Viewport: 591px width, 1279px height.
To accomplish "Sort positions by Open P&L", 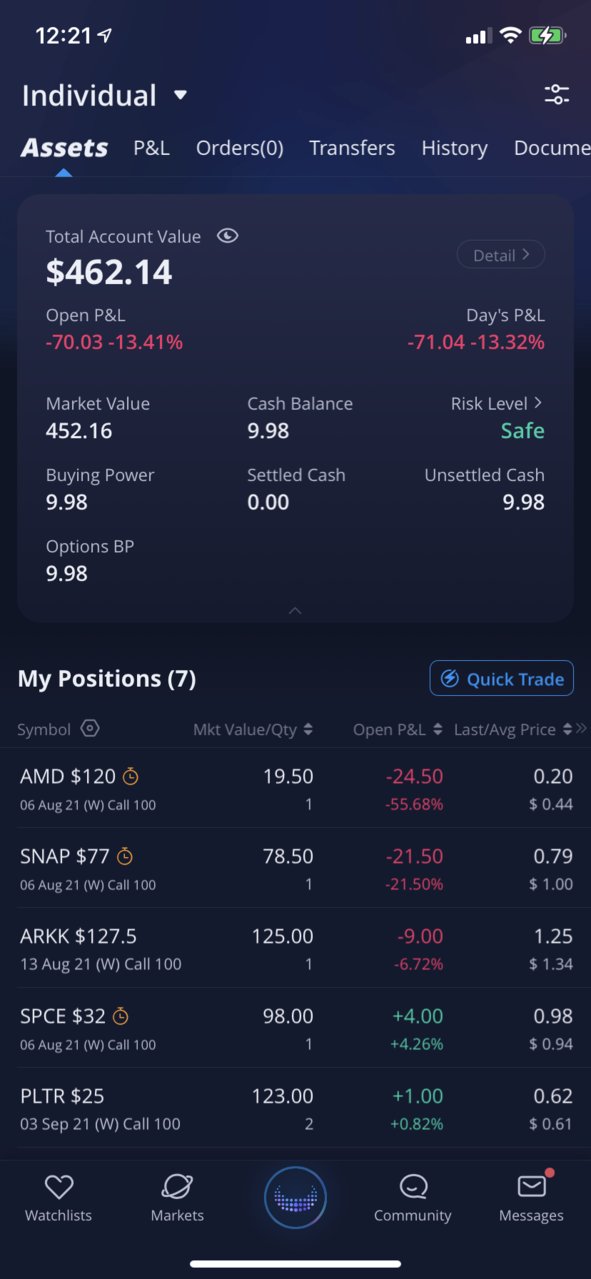I will (397, 730).
